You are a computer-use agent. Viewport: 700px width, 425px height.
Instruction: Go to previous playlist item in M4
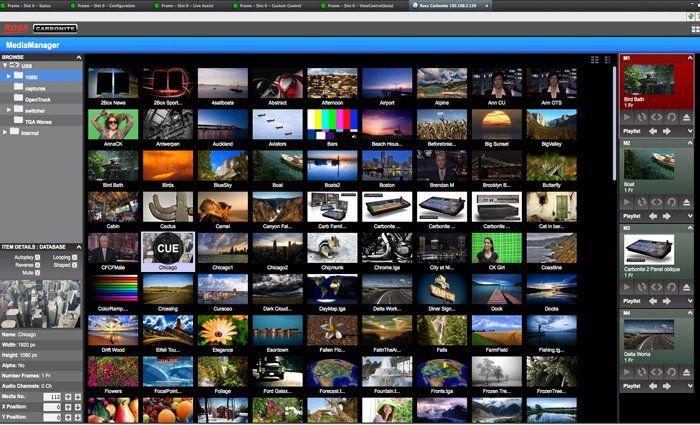point(653,386)
